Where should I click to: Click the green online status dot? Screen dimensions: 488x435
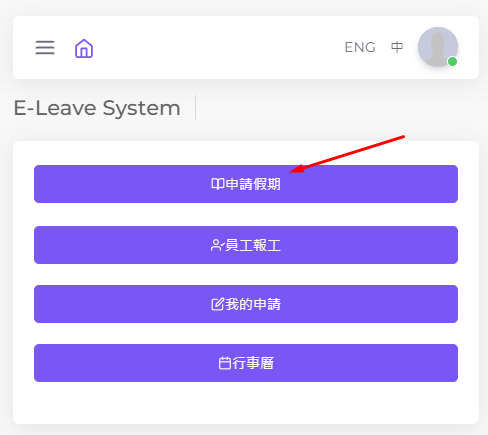[452, 61]
